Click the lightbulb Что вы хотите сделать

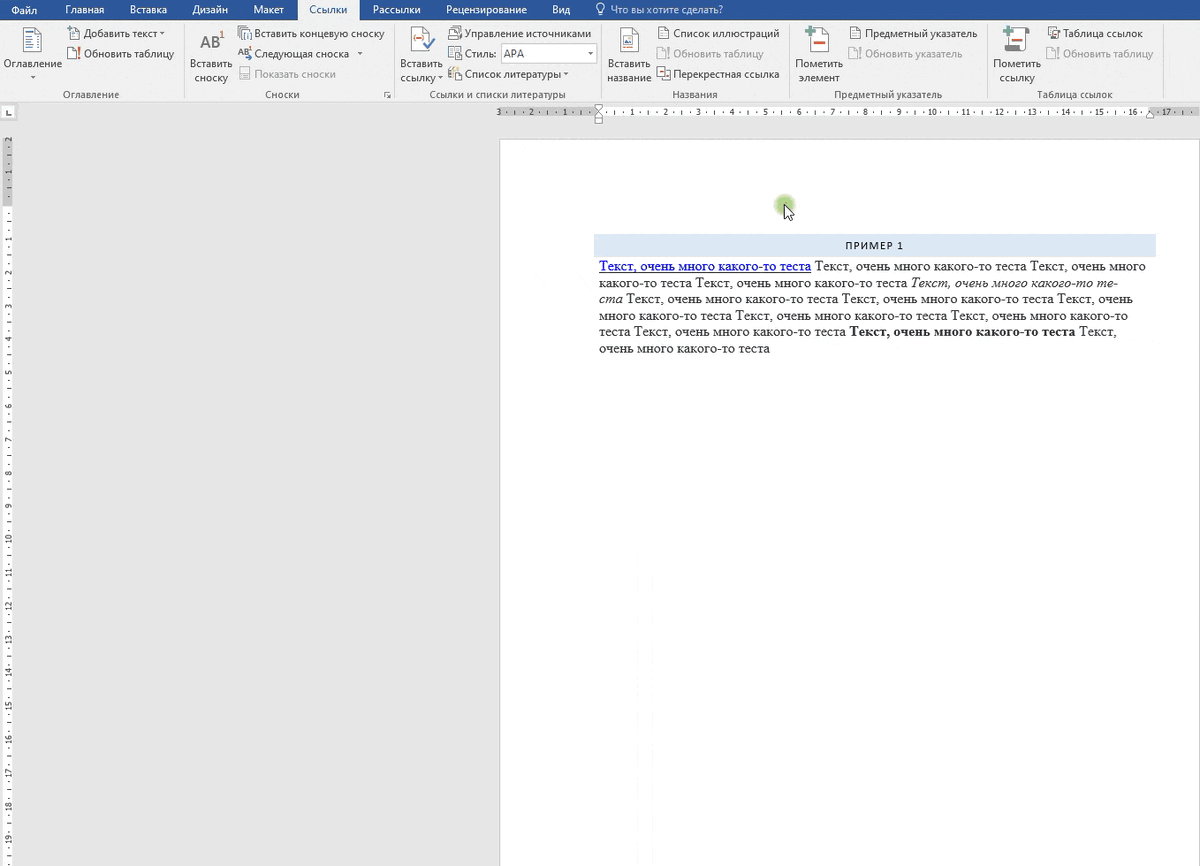pyautogui.click(x=600, y=10)
